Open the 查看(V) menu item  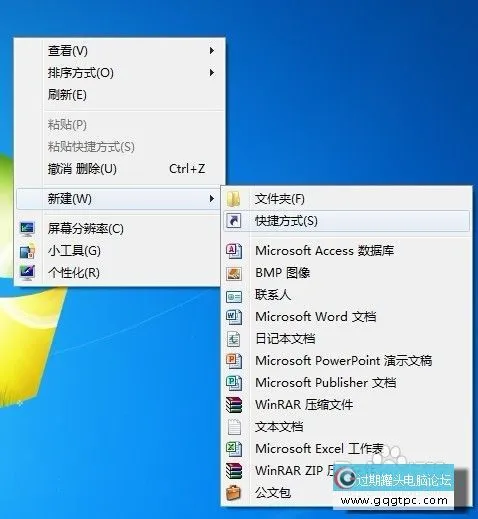(x=119, y=51)
